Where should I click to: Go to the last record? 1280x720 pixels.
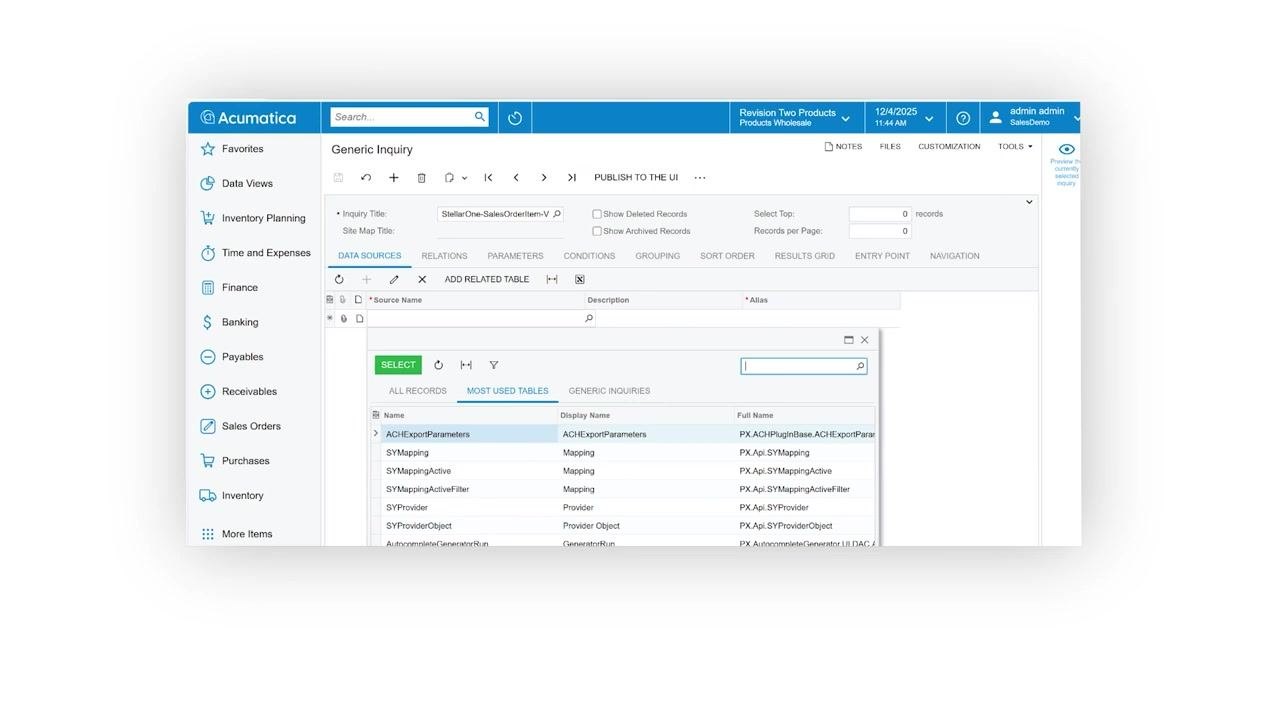[x=572, y=178]
